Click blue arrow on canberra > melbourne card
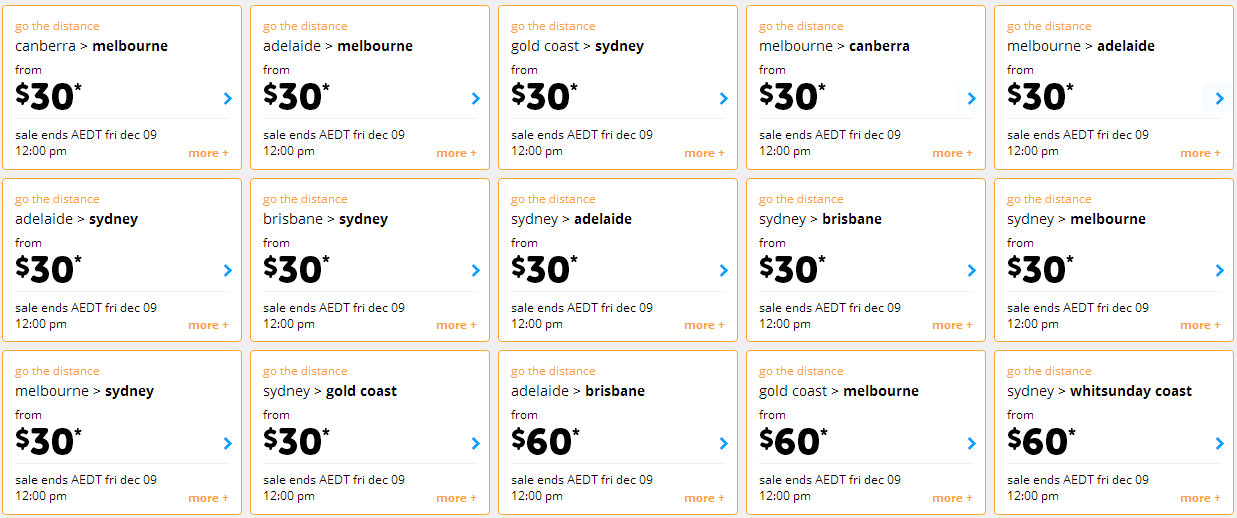1237x518 pixels. pos(227,98)
